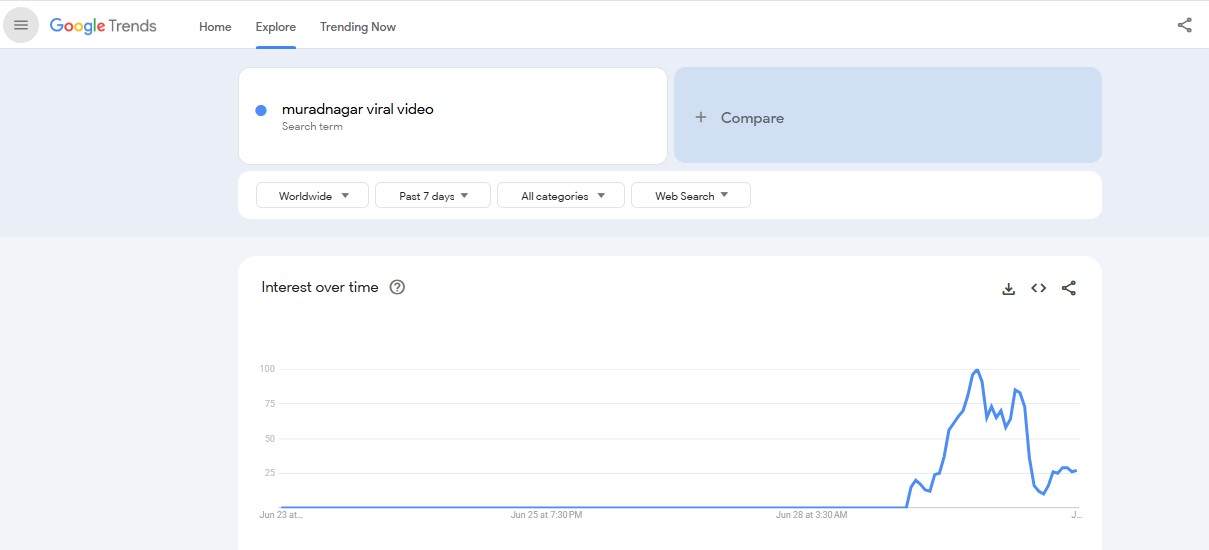Share the Interest over time chart

[1069, 289]
